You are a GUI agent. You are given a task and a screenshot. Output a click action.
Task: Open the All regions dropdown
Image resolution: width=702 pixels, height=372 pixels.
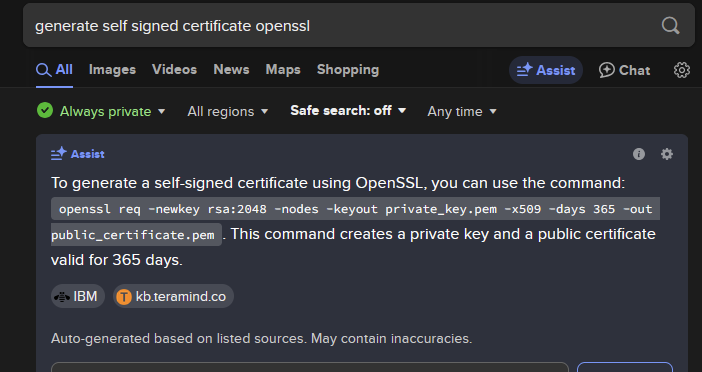[227, 111]
